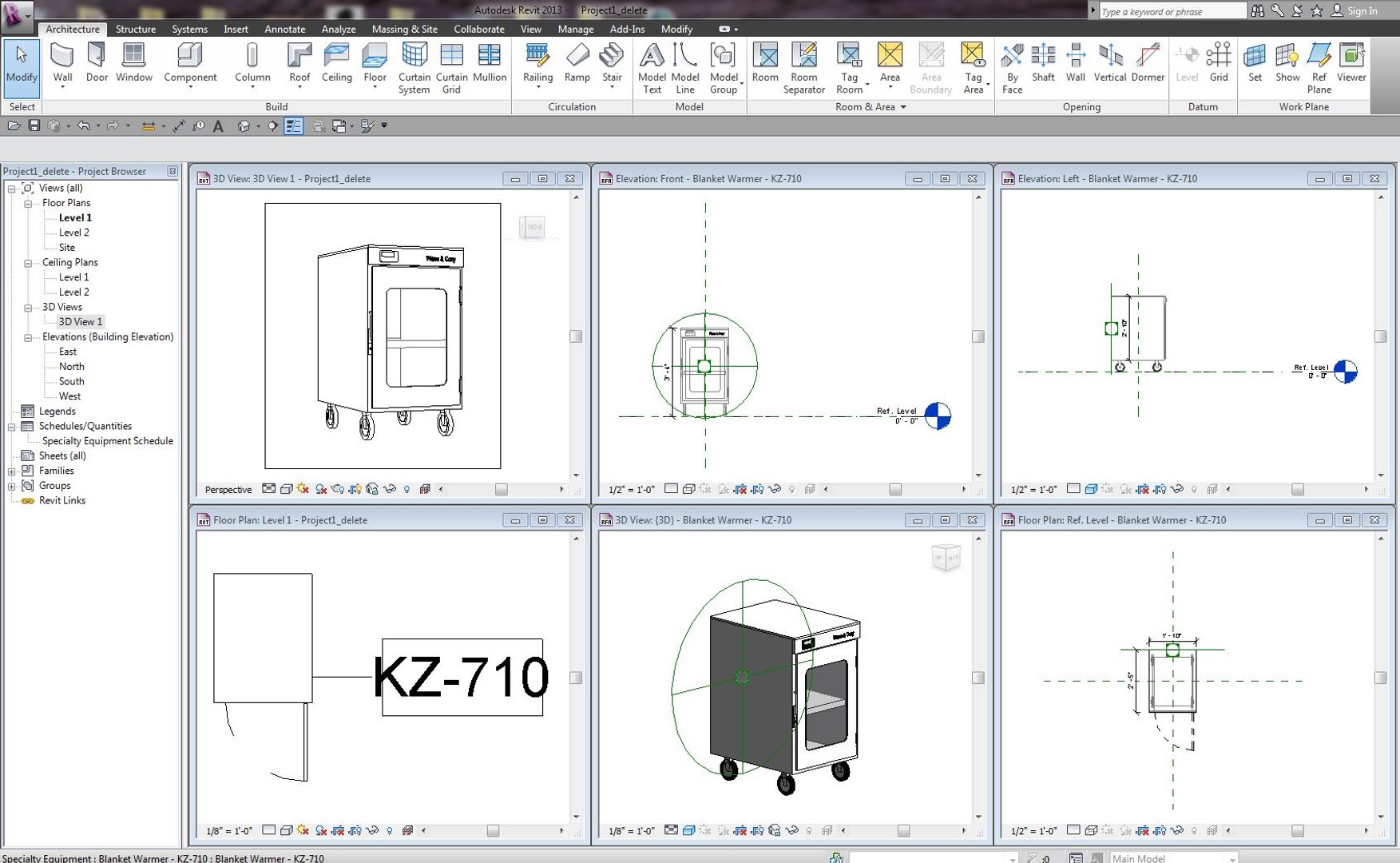The image size is (1400, 863).
Task: Click the Room Separator tool
Action: [803, 69]
